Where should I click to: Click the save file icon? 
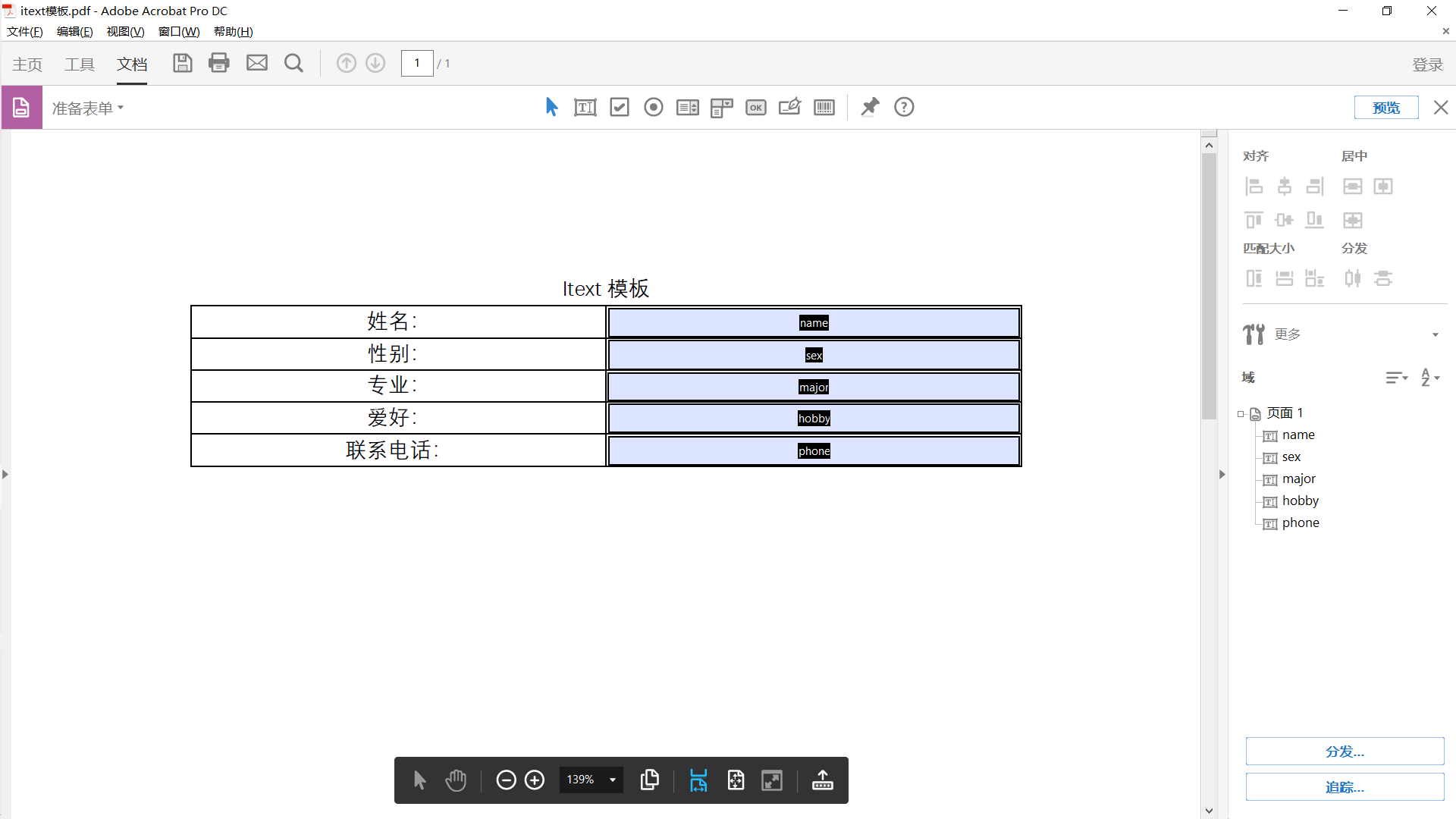182,63
